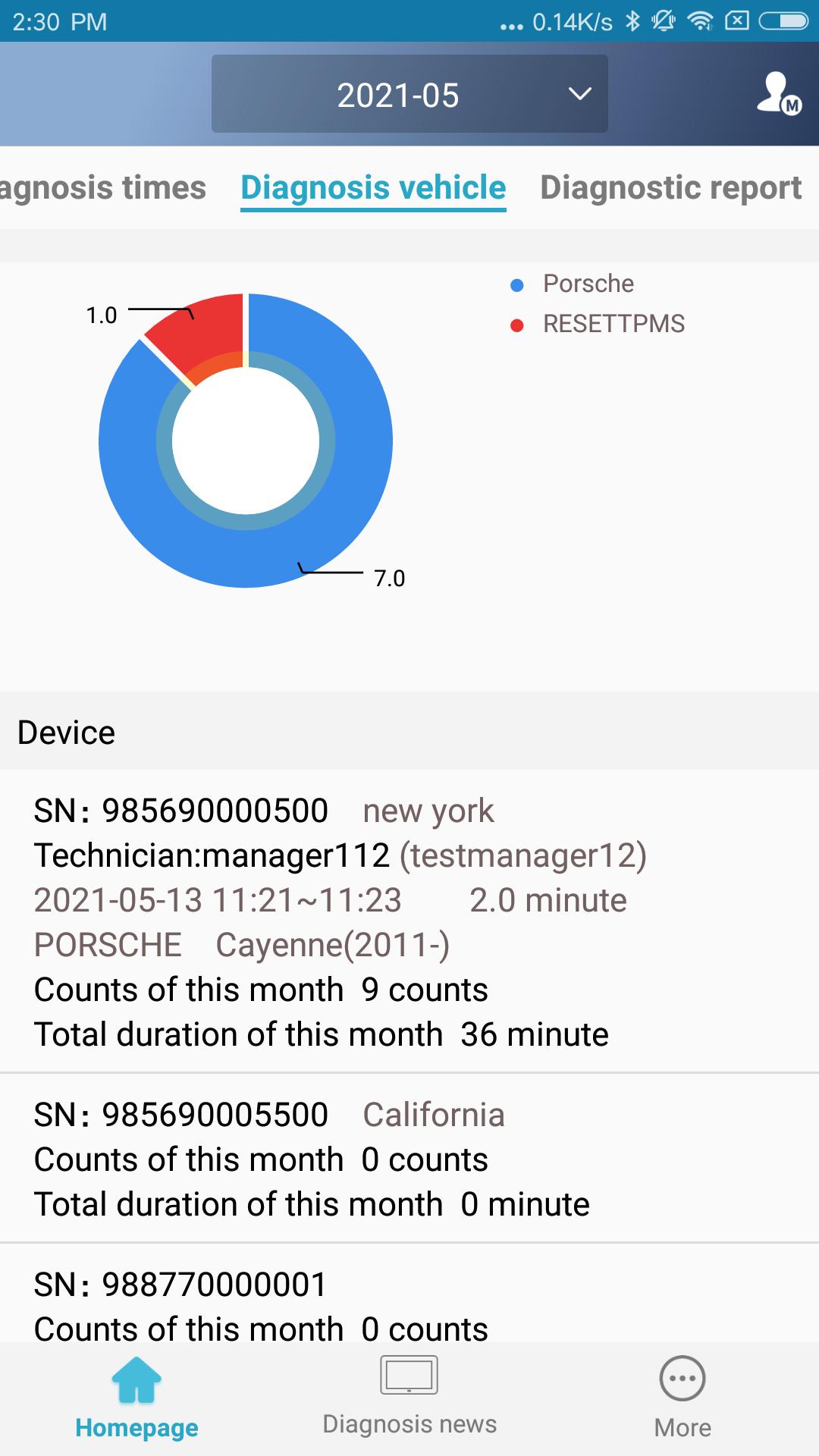
Task: Open the Diagnosis news screen icon
Action: click(x=409, y=1375)
